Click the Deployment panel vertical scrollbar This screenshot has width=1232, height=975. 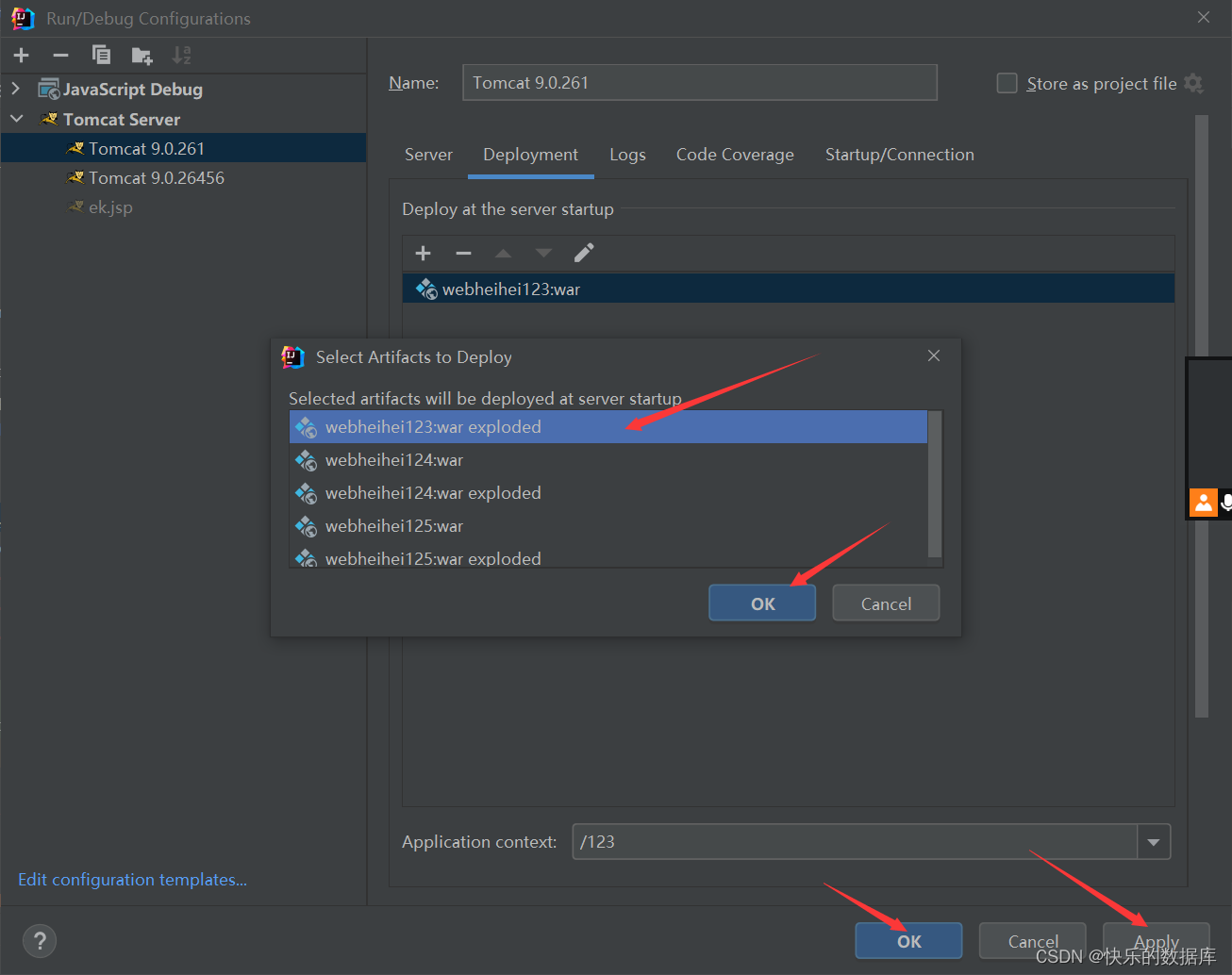(x=1201, y=415)
